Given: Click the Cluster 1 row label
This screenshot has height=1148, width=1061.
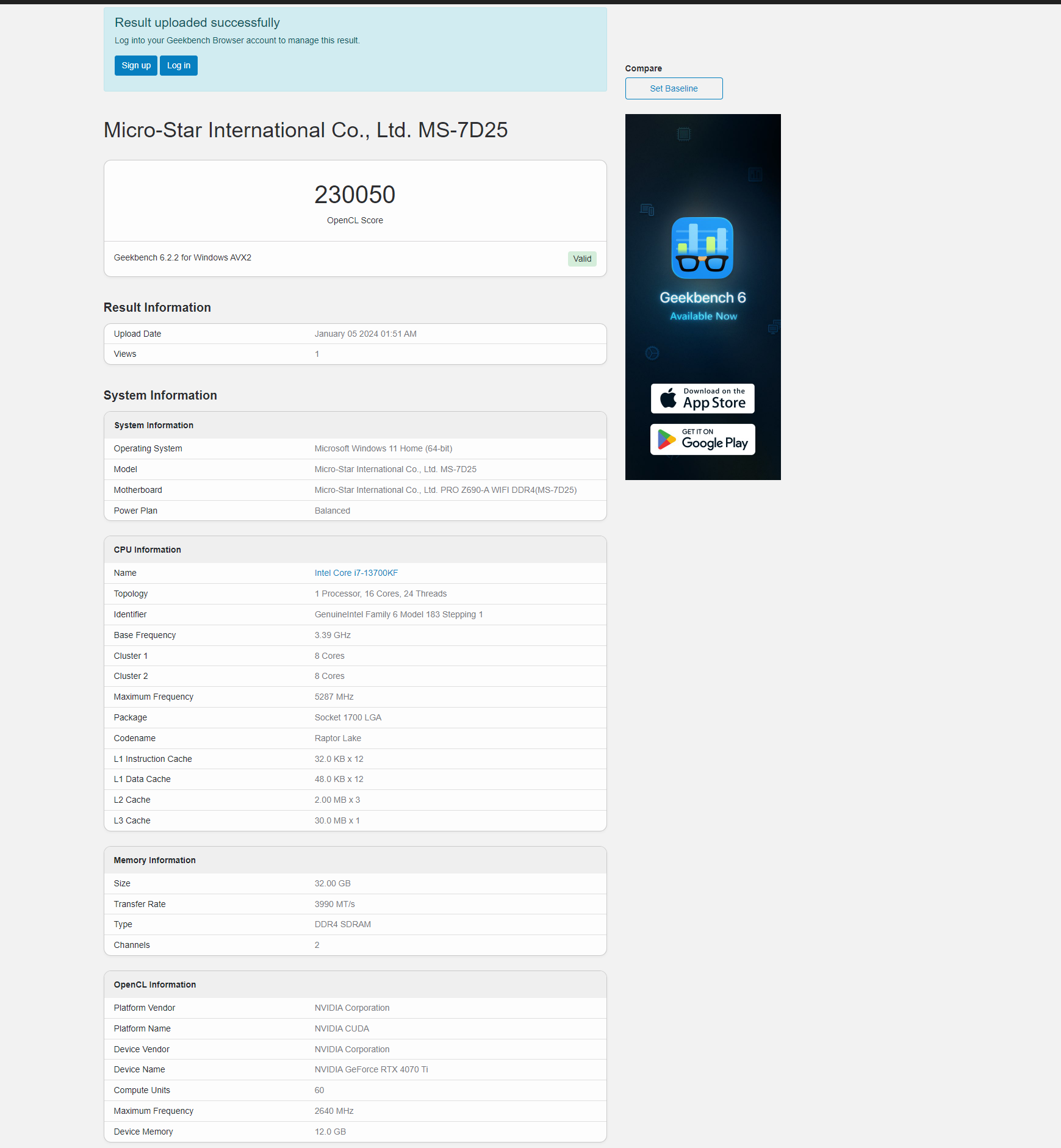Looking at the screenshot, I should click(x=131, y=656).
